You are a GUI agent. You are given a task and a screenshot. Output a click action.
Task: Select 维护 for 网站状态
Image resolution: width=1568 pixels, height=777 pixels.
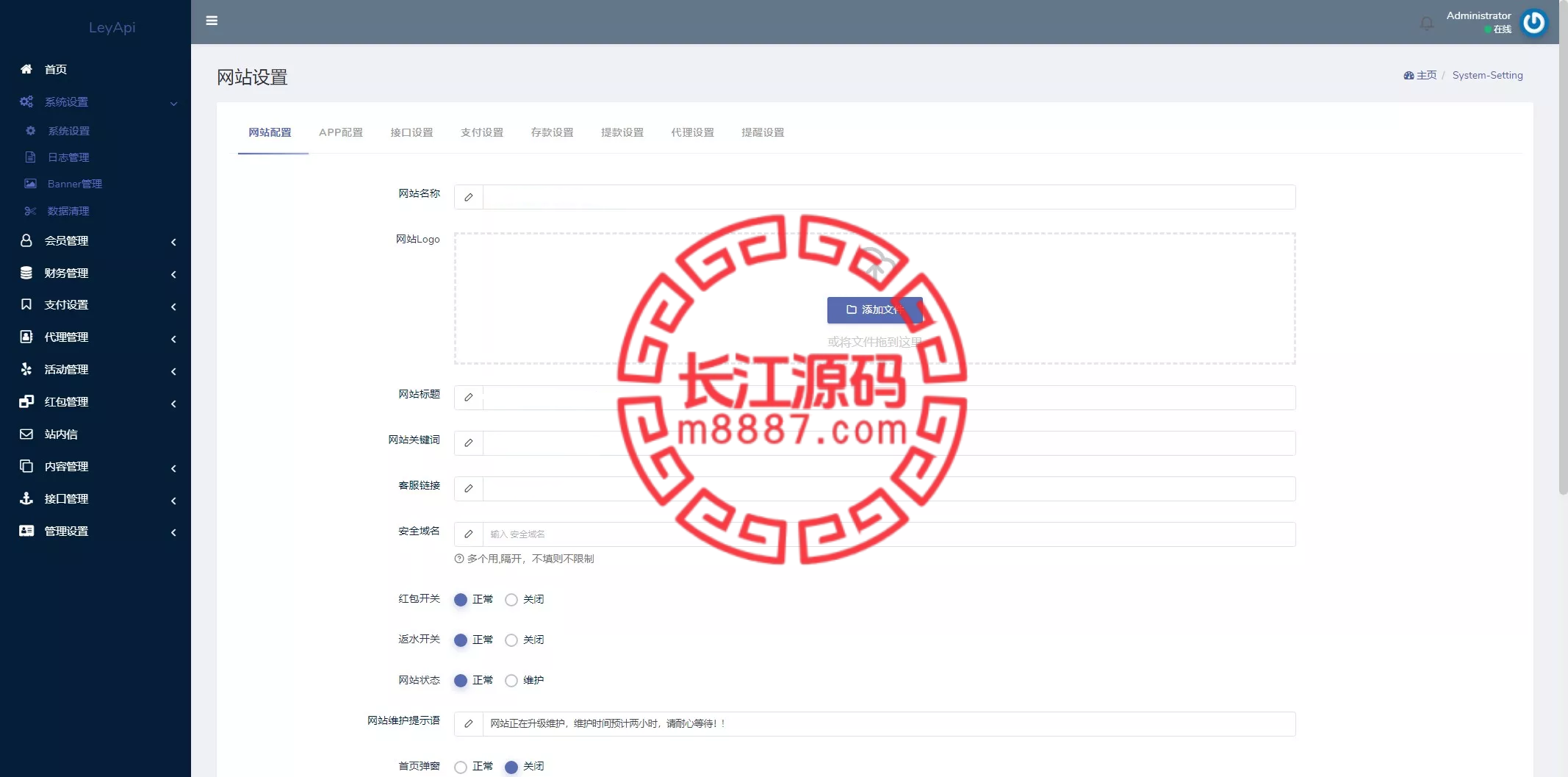(x=511, y=681)
